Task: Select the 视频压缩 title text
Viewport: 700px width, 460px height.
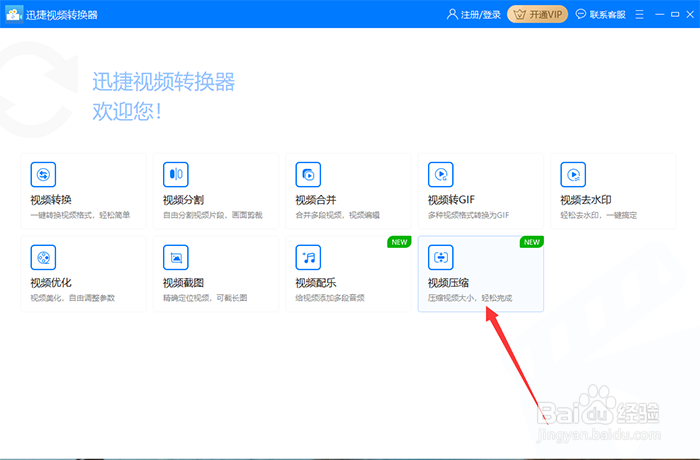Action: (448, 283)
